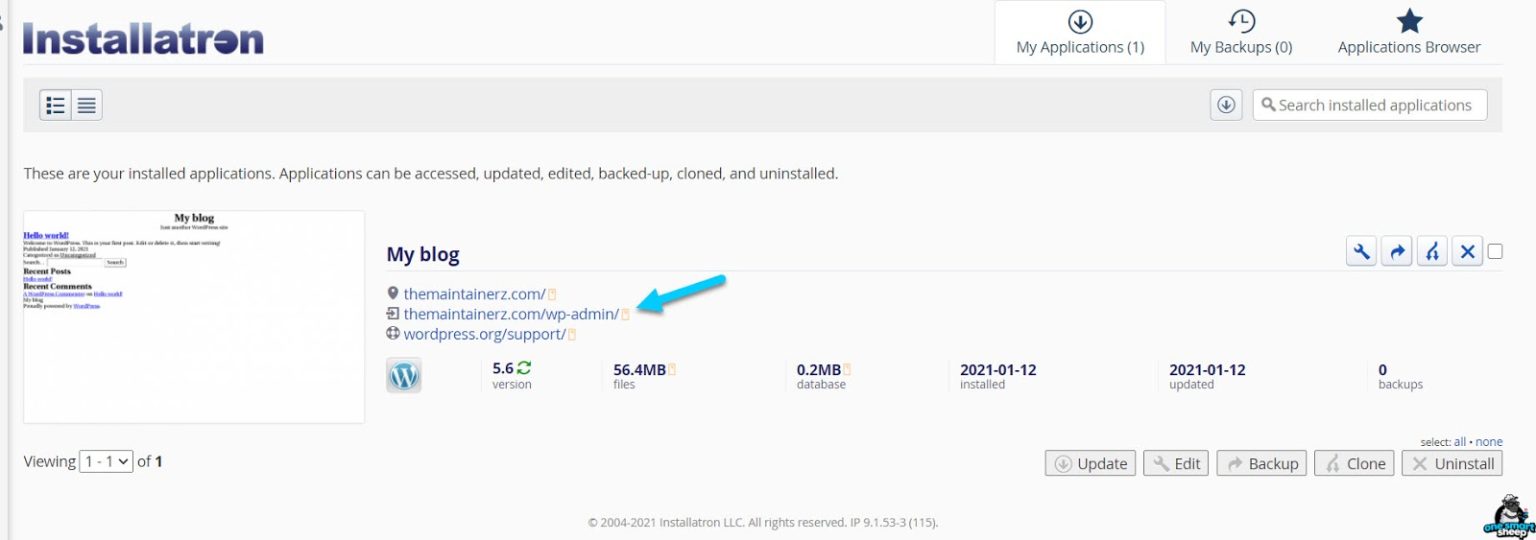The image size is (1536, 540).
Task: Click the clone icon beside My blog
Action: point(1432,252)
